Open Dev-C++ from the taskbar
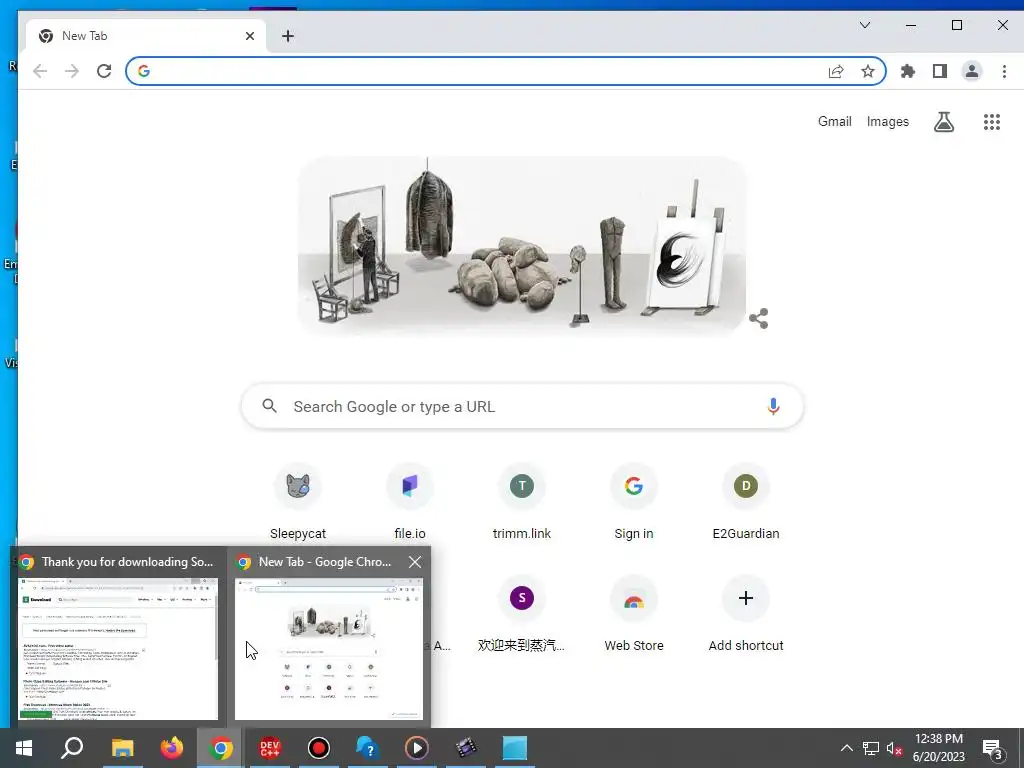Viewport: 1024px width, 768px height. pyautogui.click(x=270, y=748)
